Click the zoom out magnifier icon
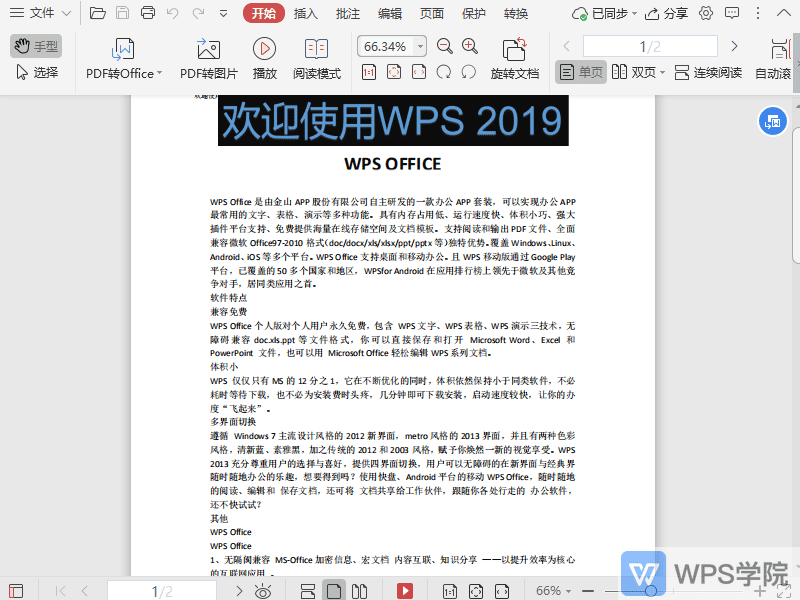Image resolution: width=800 pixels, height=600 pixels. pyautogui.click(x=444, y=45)
